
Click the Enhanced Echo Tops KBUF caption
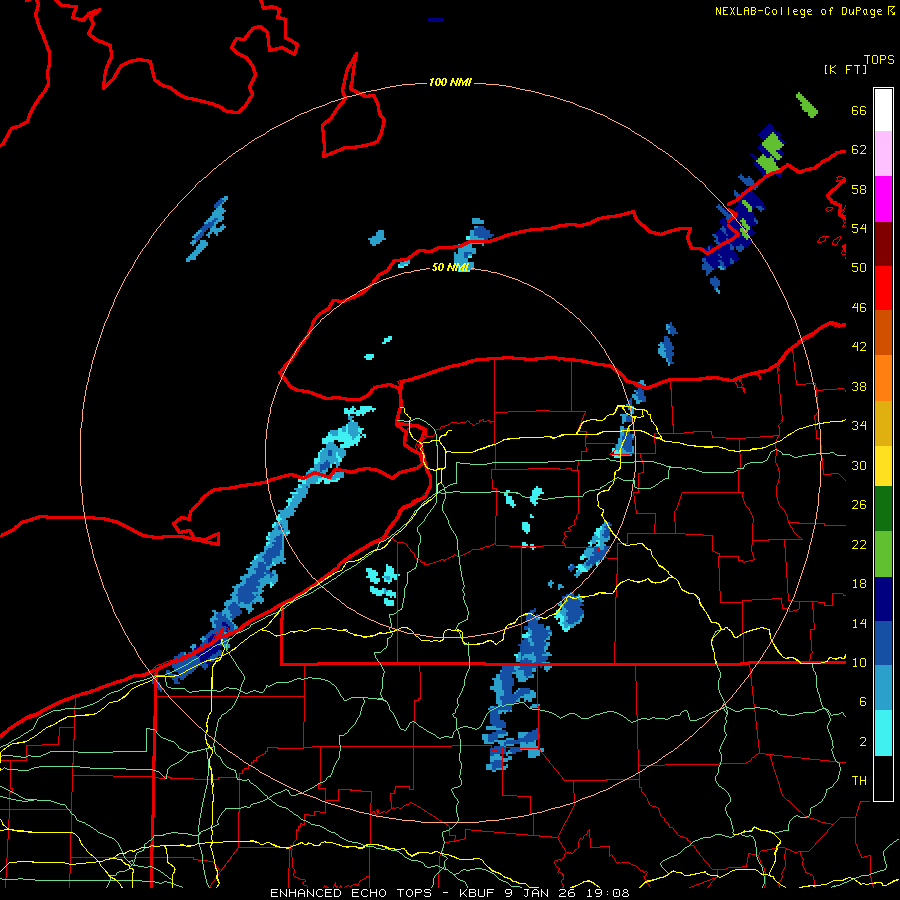(x=449, y=893)
